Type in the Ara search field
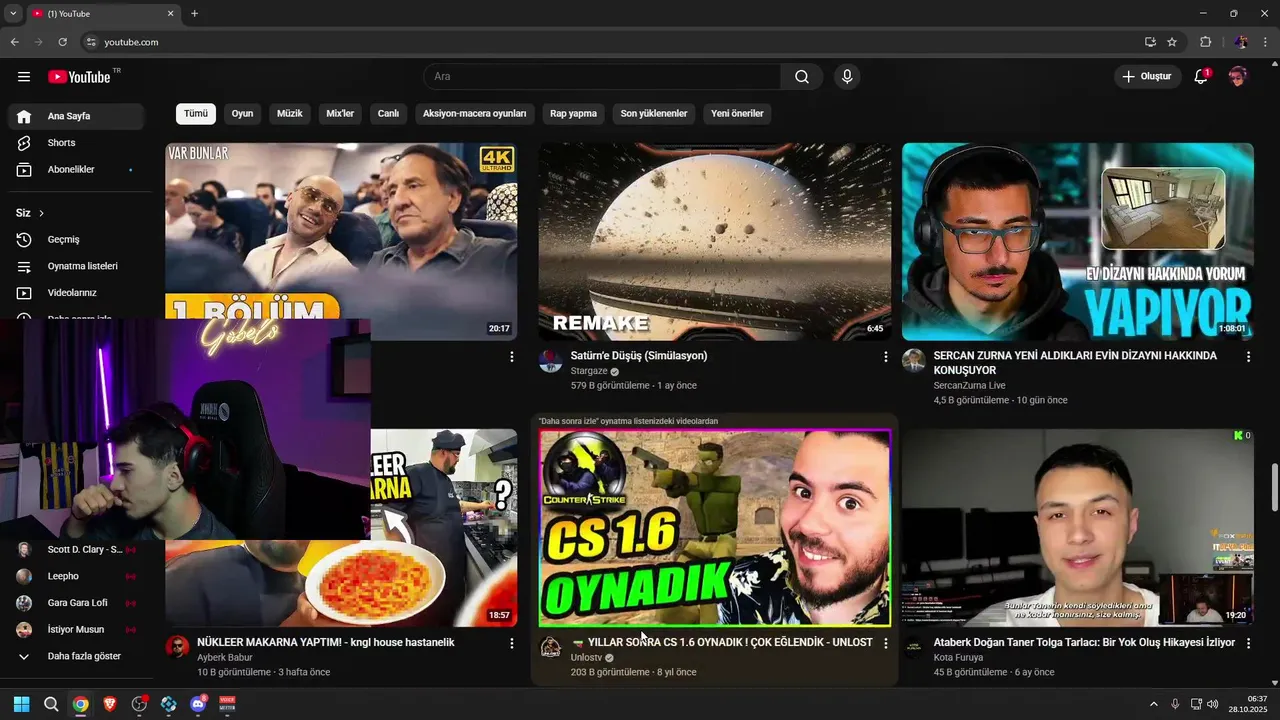This screenshot has height=720, width=1280. pos(602,77)
